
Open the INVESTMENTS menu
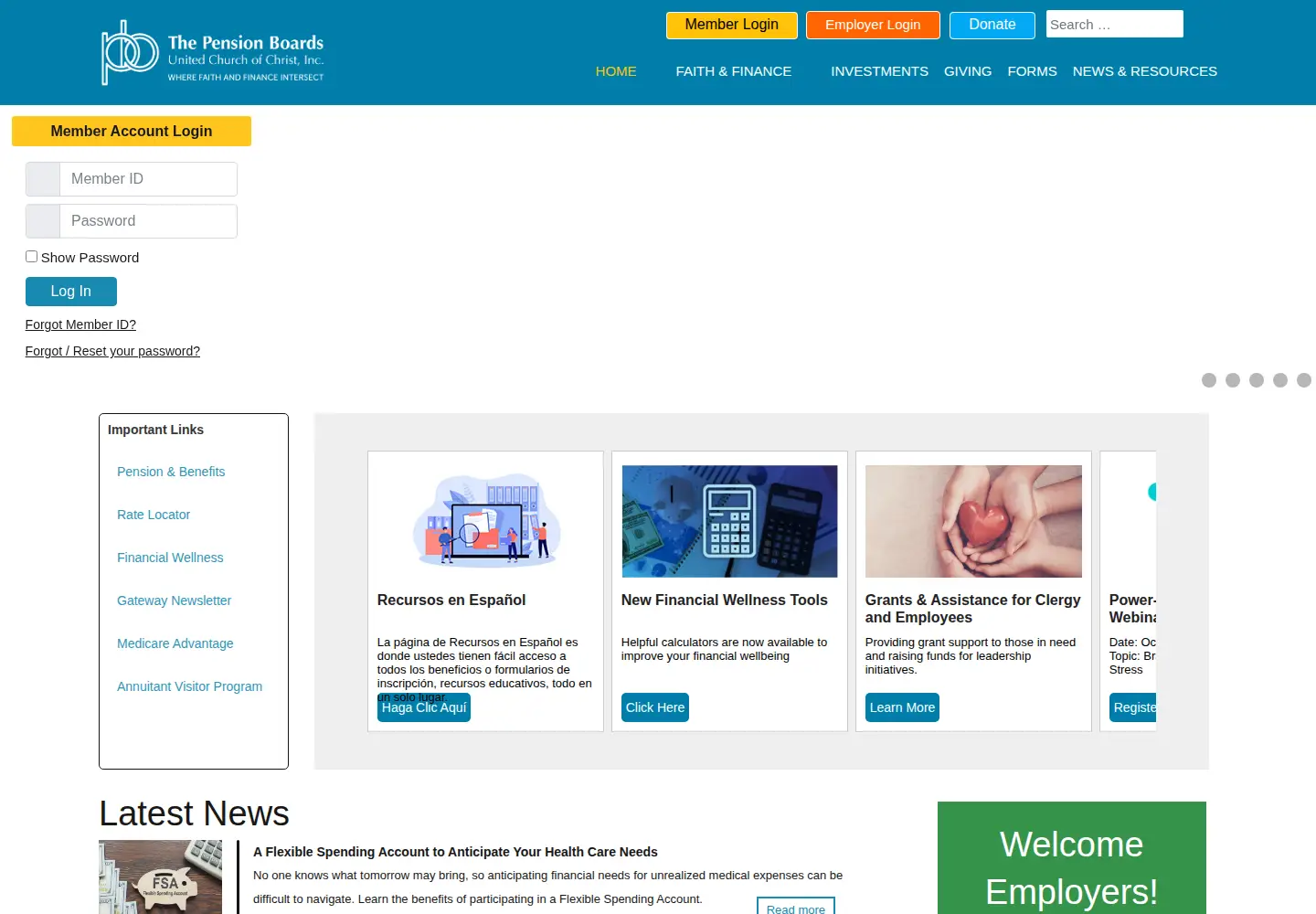[879, 71]
